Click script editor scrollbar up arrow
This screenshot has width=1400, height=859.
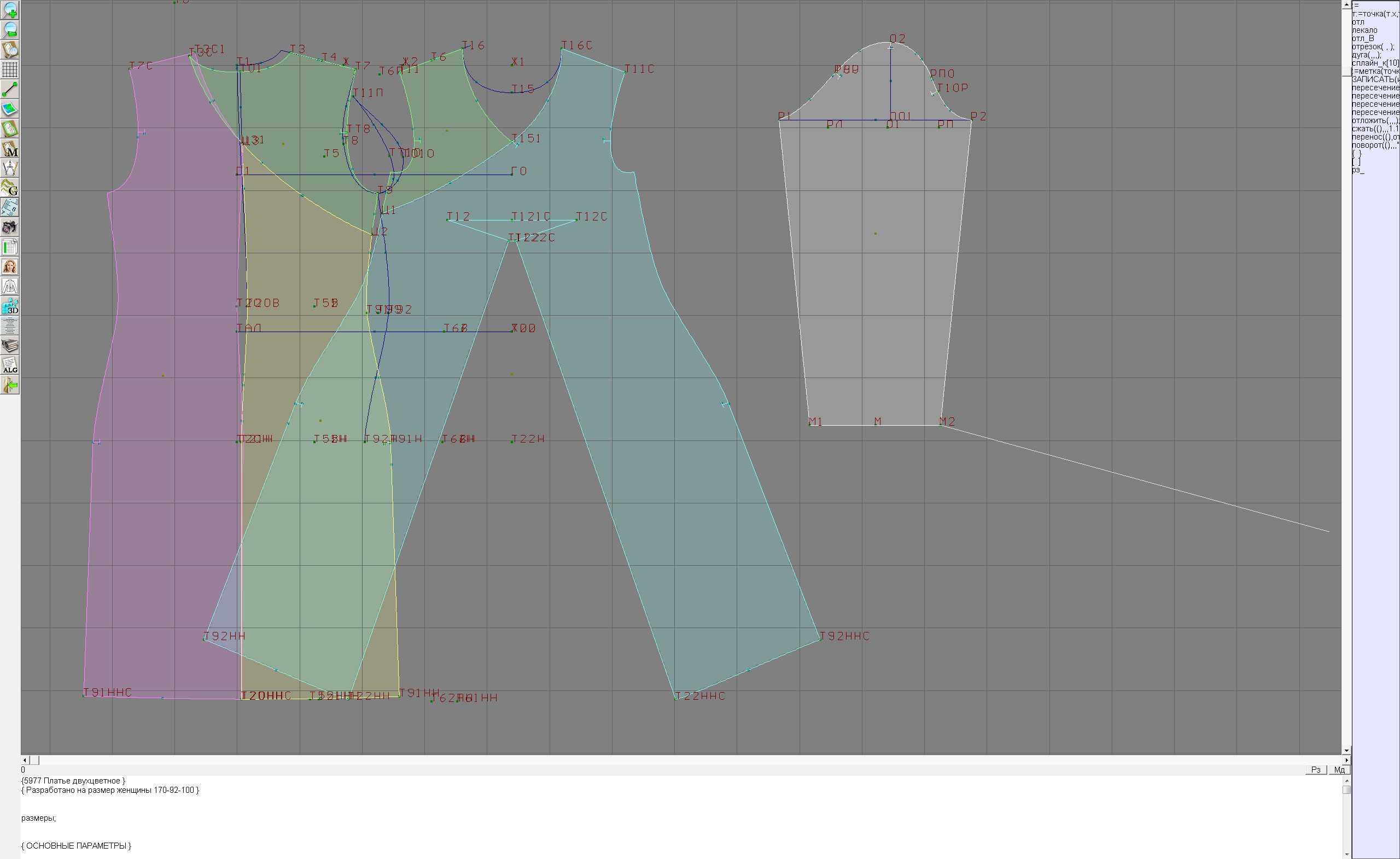click(x=1346, y=781)
